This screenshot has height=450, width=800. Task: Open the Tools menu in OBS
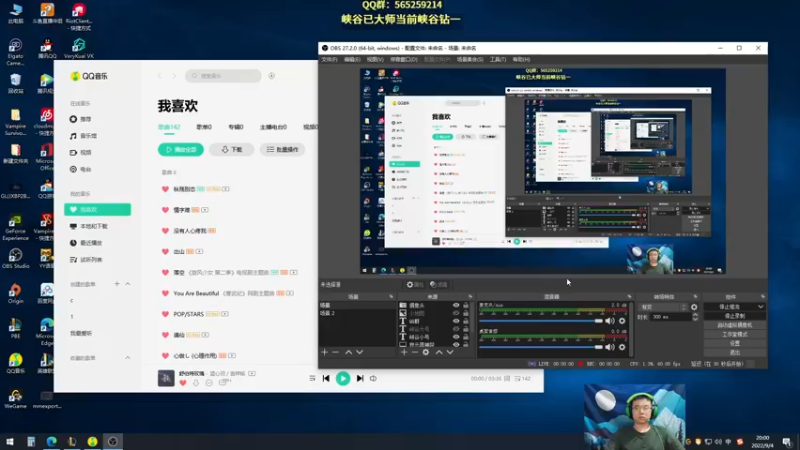tap(497, 60)
